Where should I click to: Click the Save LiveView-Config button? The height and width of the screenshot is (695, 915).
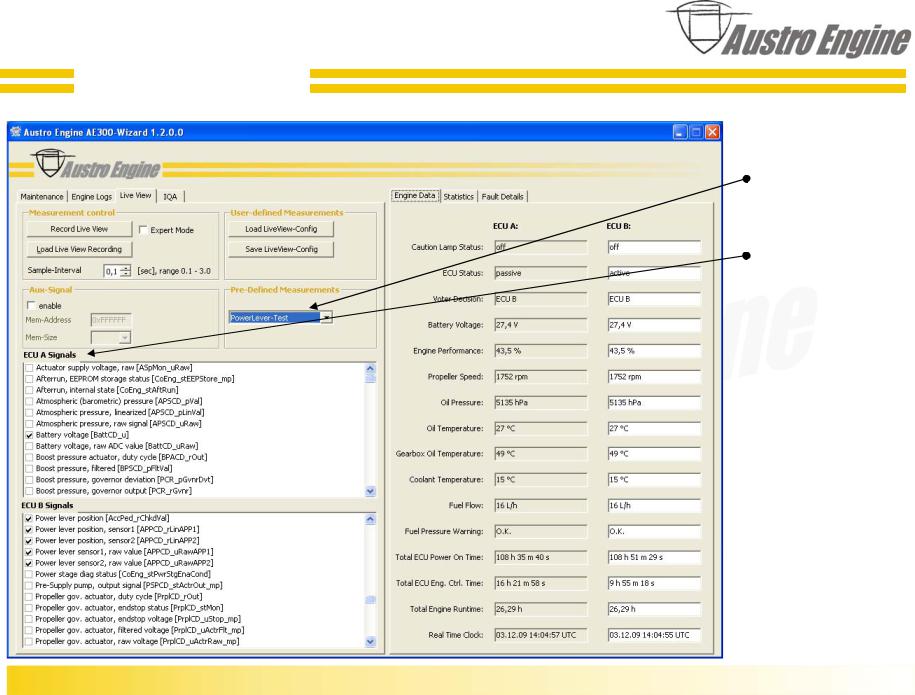pos(281,249)
